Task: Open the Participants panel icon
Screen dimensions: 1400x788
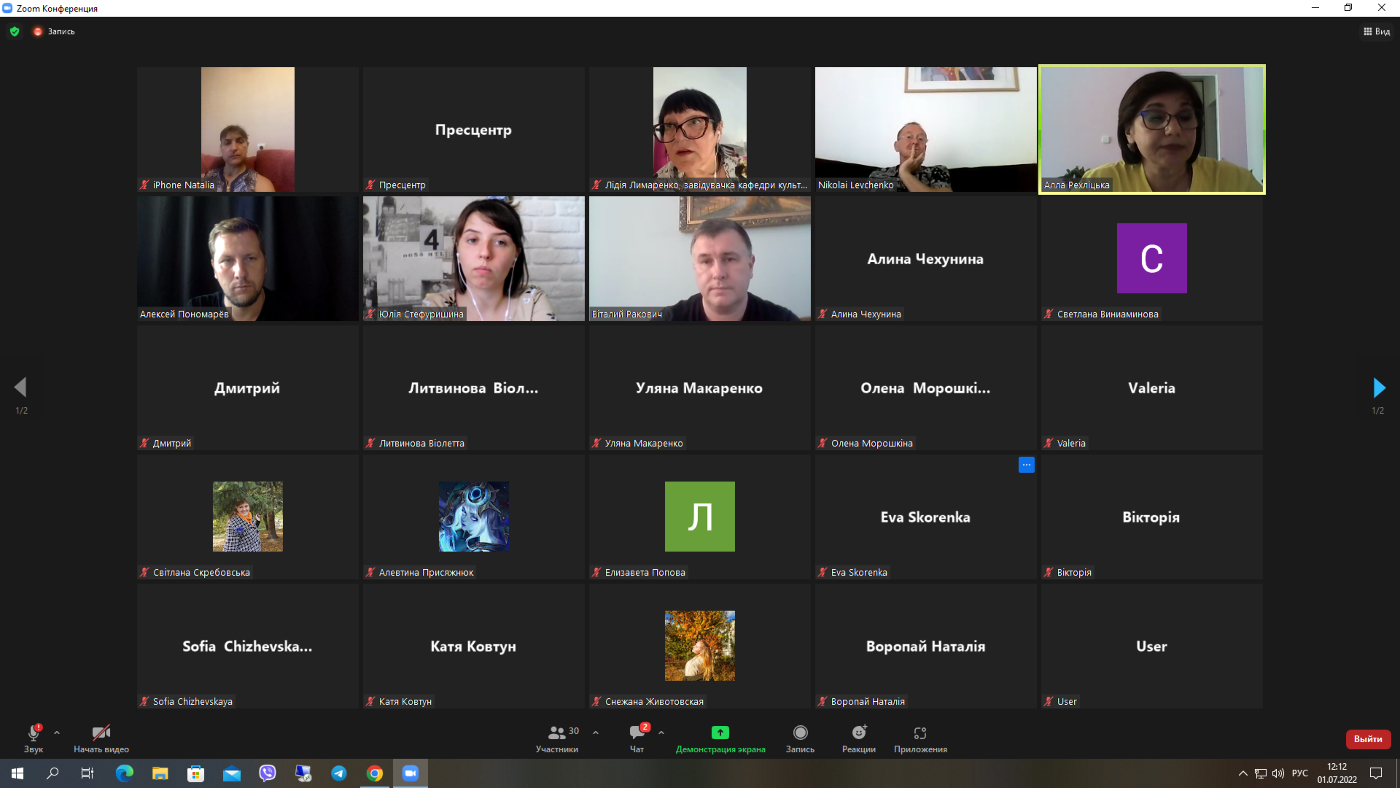Action: (557, 733)
